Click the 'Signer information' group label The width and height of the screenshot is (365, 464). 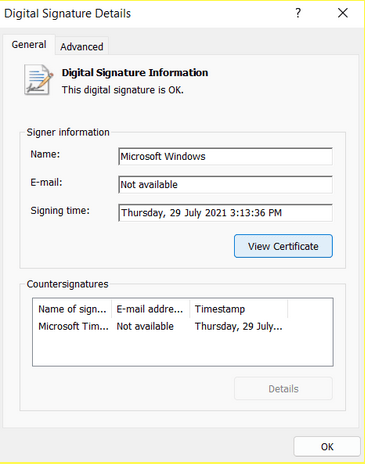(x=68, y=132)
